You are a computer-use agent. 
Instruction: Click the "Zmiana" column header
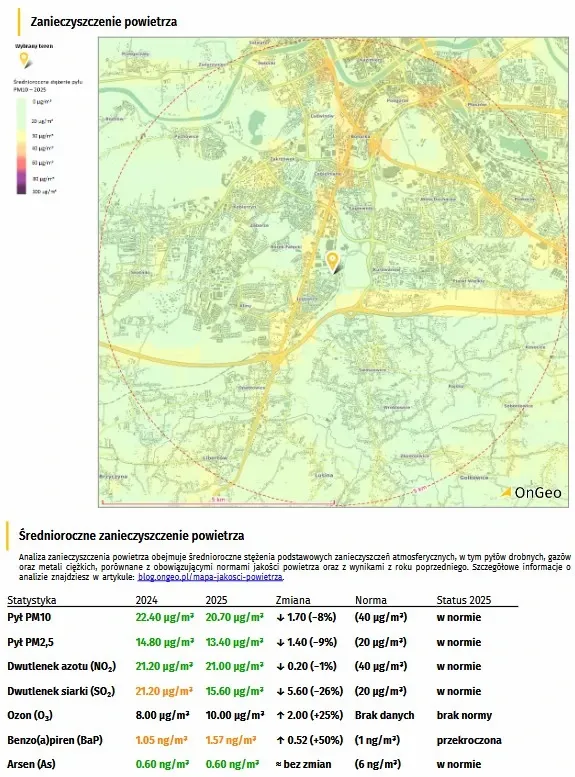tap(293, 600)
